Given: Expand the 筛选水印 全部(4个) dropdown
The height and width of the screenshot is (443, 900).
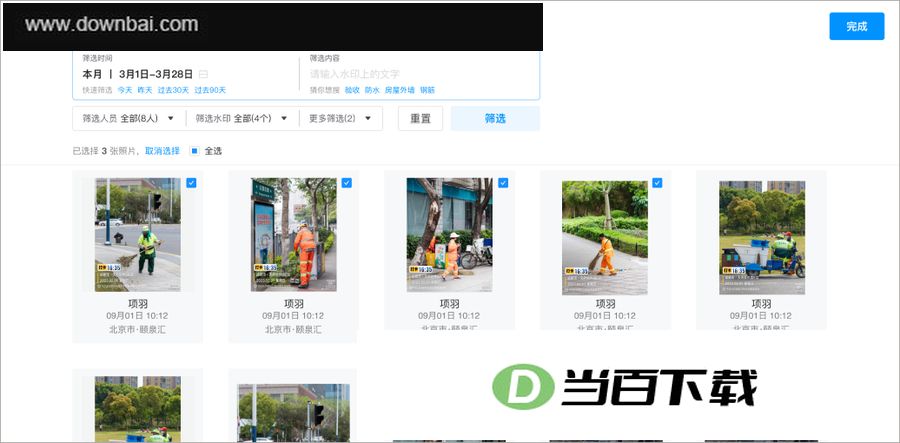Looking at the screenshot, I should tap(242, 118).
